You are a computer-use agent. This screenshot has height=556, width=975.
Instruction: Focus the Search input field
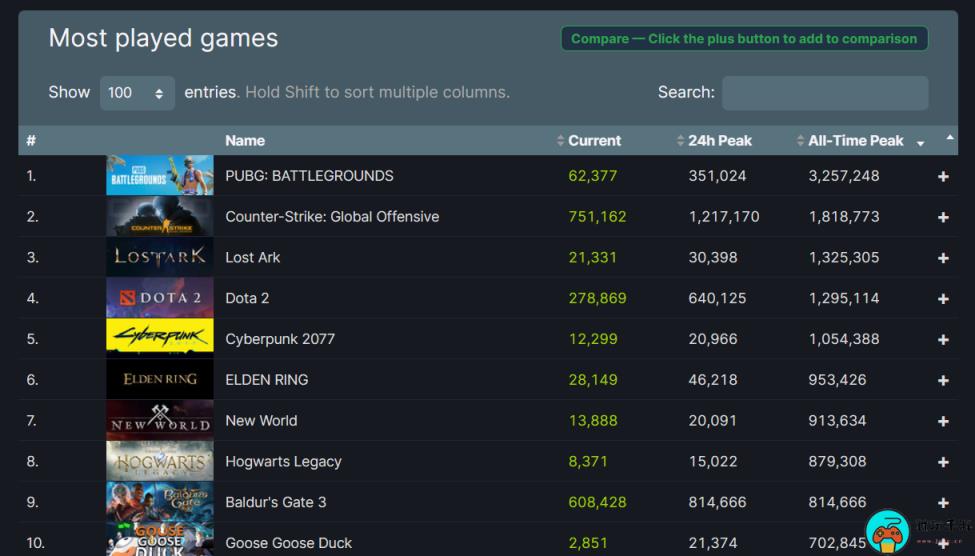825,93
